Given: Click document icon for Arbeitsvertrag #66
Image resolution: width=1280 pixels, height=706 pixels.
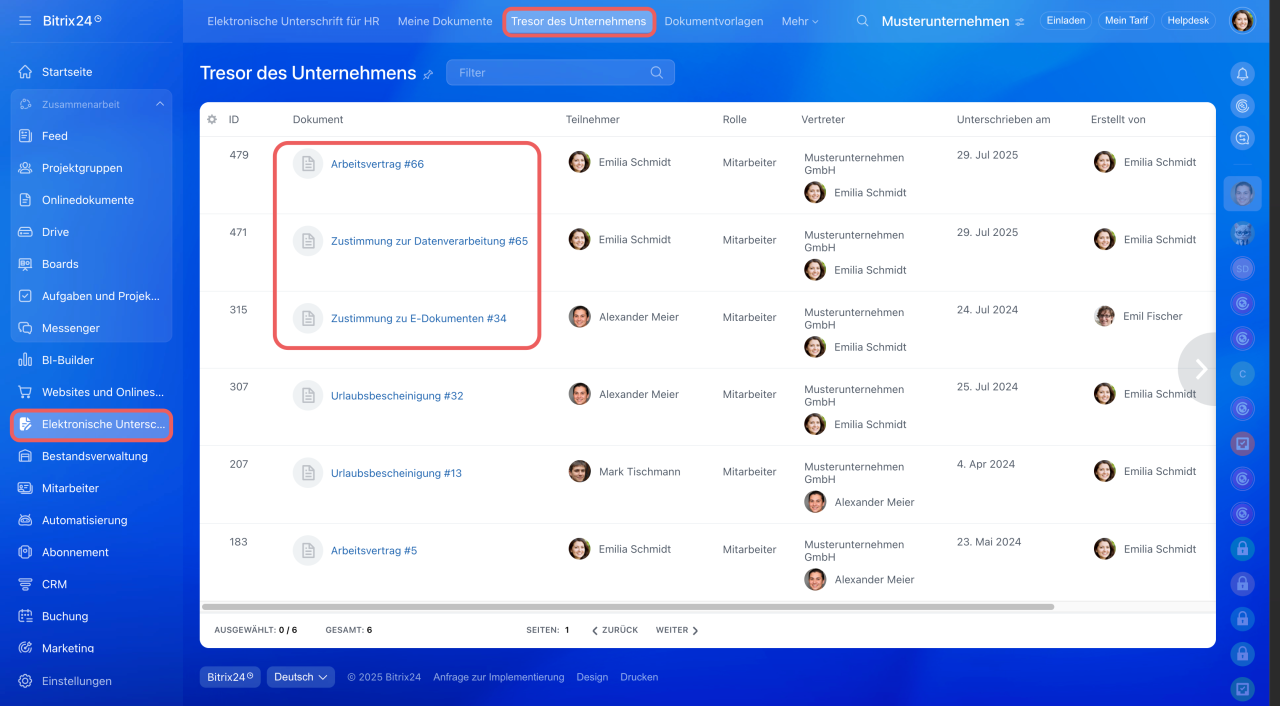Looking at the screenshot, I should pyautogui.click(x=308, y=164).
